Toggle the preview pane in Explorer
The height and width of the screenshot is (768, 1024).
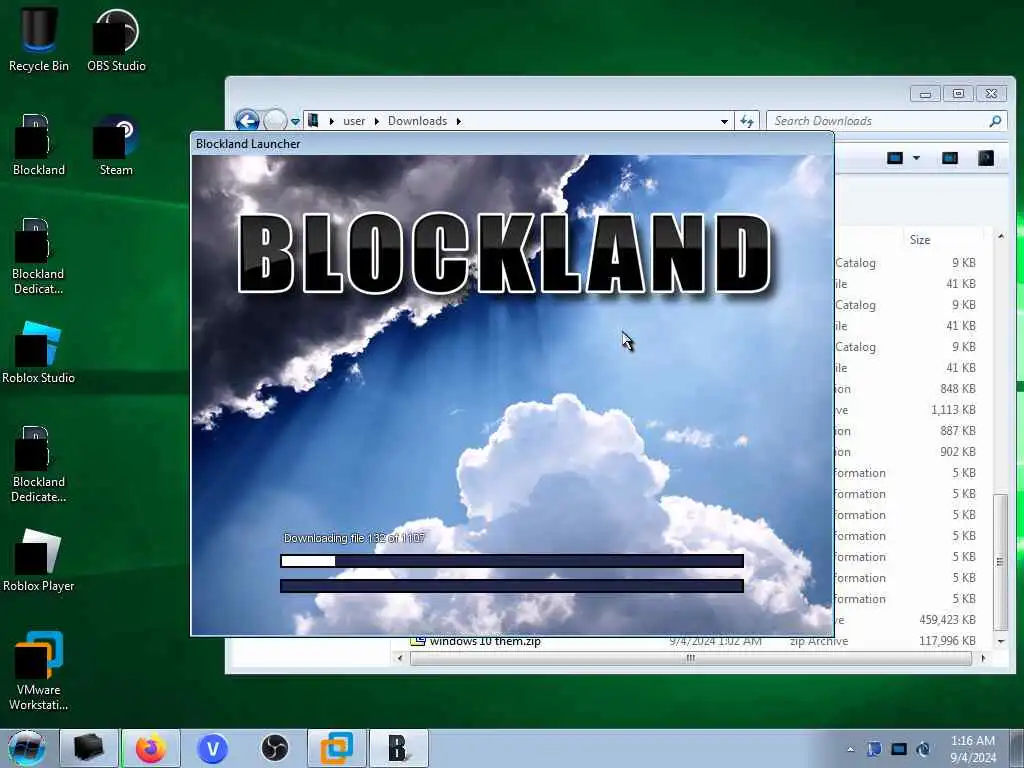pos(950,158)
